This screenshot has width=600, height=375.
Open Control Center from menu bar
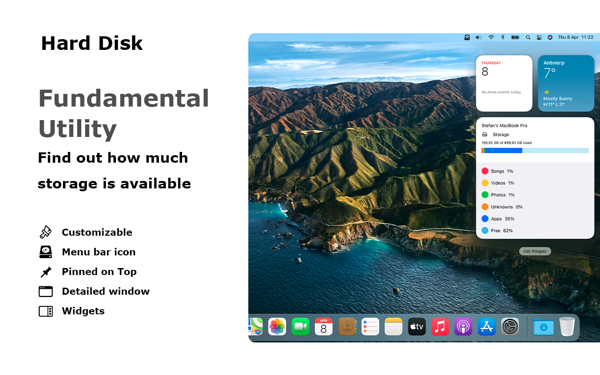point(539,37)
